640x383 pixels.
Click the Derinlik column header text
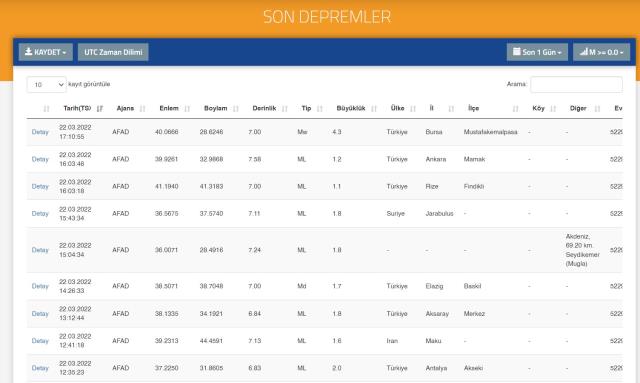click(x=264, y=108)
